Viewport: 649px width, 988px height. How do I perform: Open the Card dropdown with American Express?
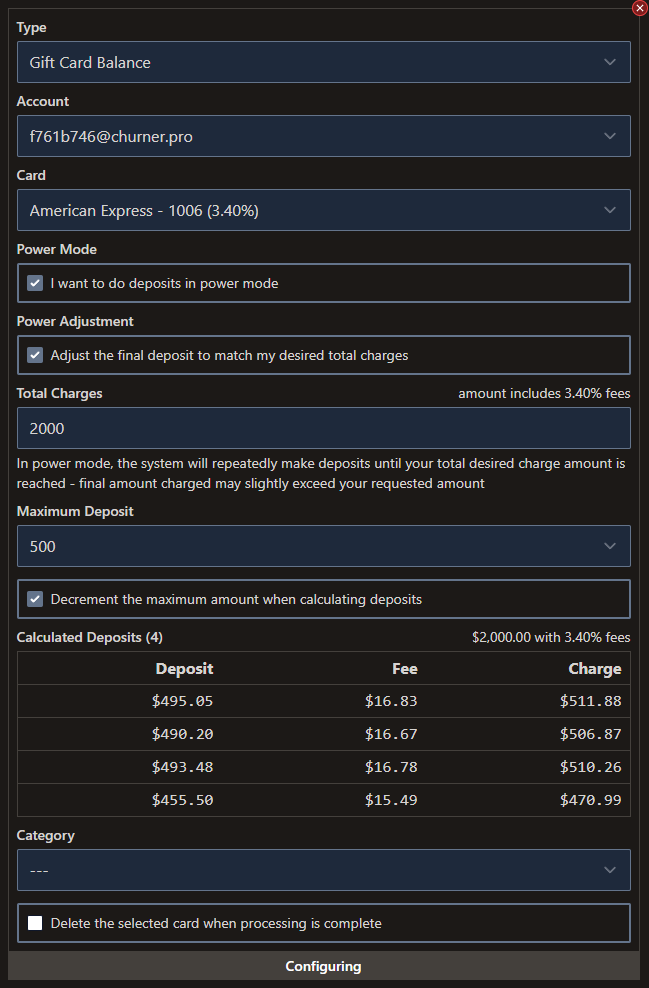(x=323, y=210)
